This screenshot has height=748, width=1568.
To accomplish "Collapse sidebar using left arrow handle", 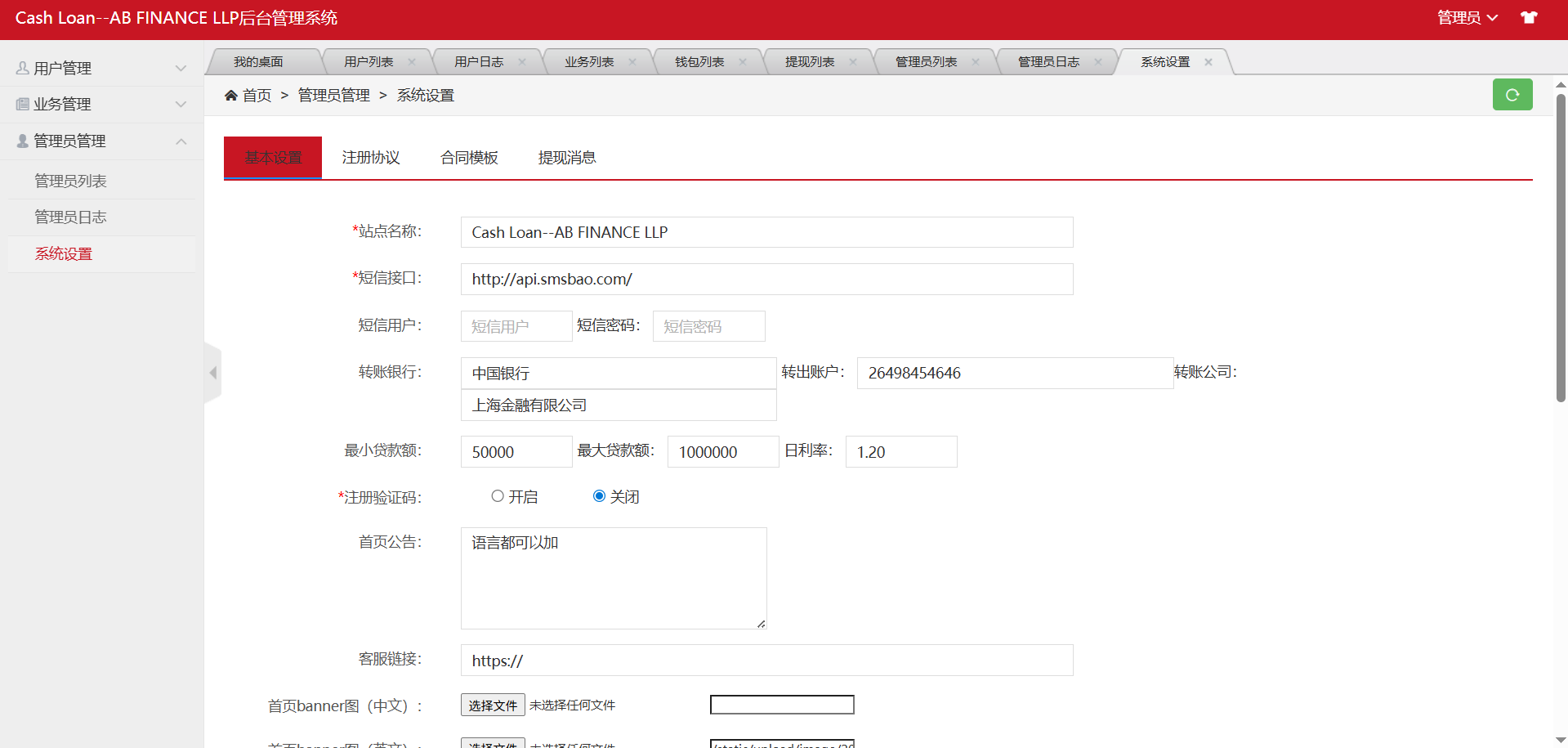I will [x=213, y=373].
